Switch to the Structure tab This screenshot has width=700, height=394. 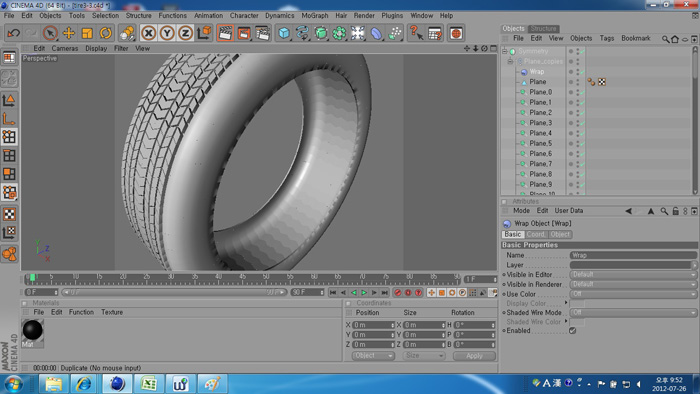coord(543,29)
